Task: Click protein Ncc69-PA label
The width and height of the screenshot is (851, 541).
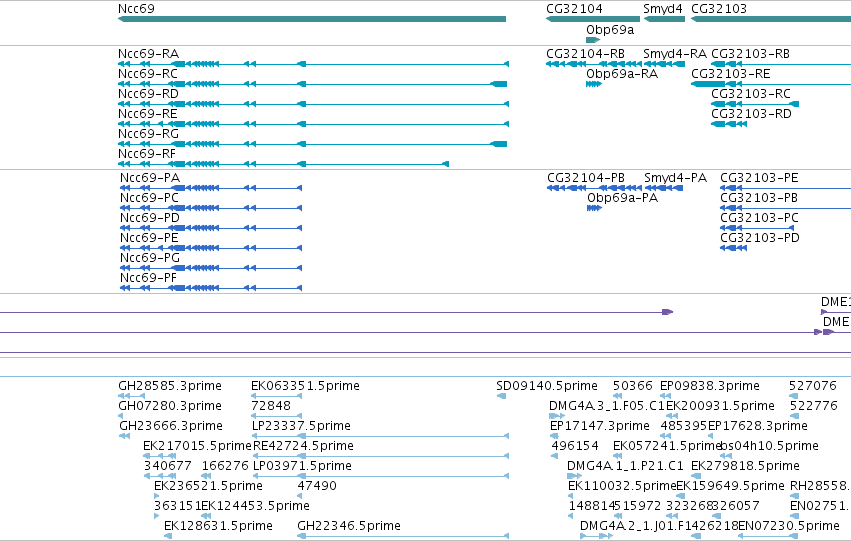Action: click(150, 178)
